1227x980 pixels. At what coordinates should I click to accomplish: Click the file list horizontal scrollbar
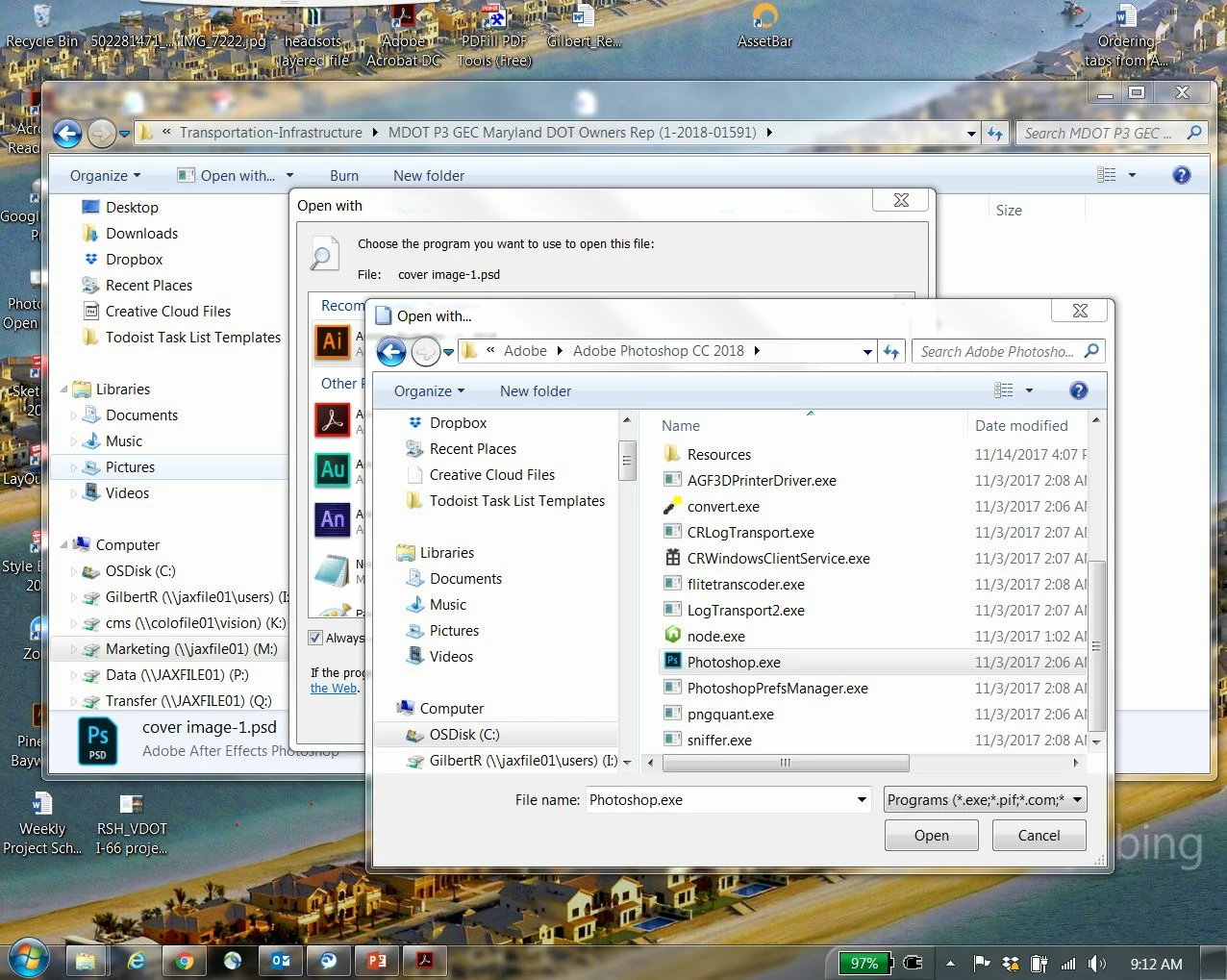(x=786, y=763)
